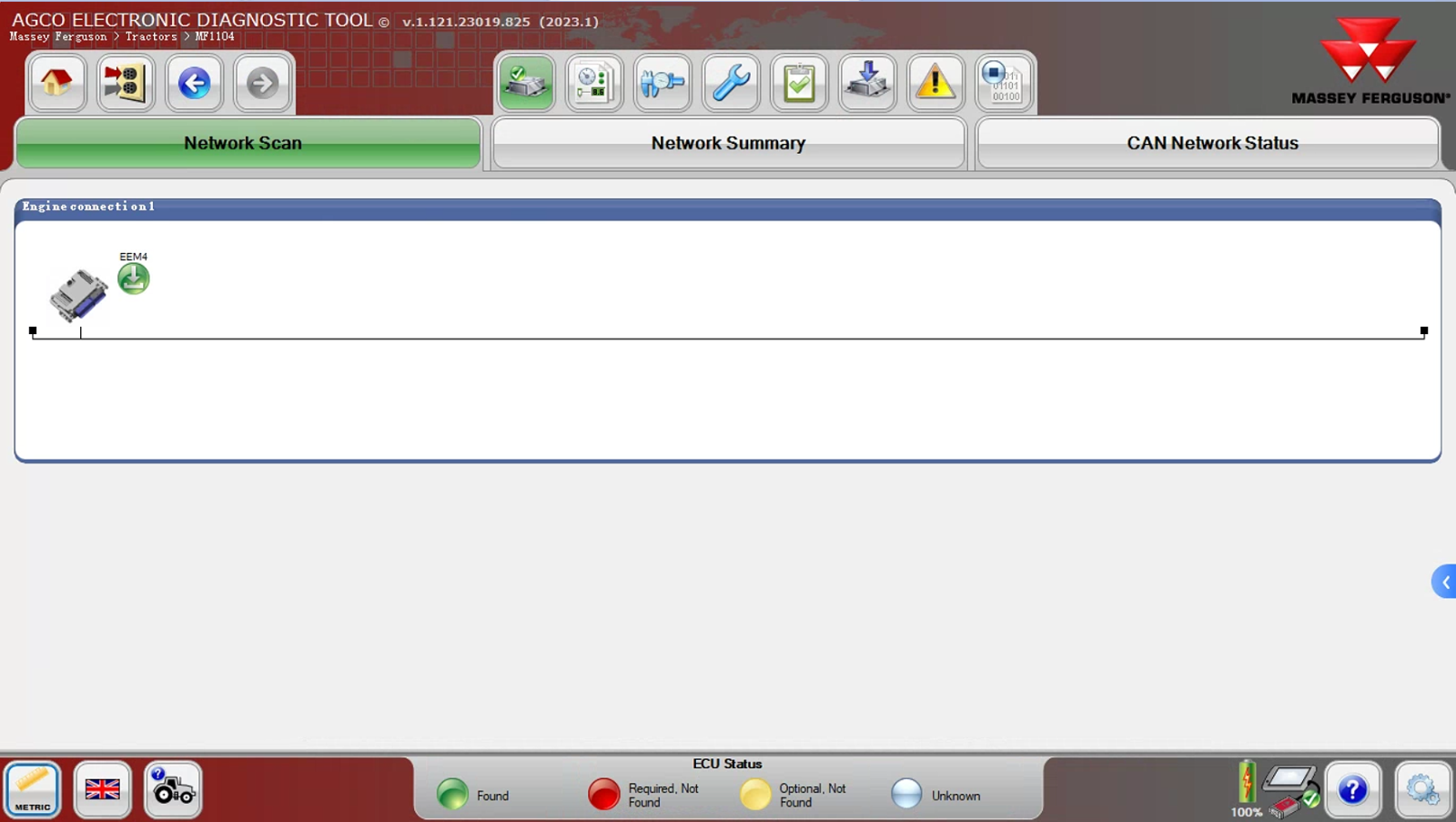Open the wrench service tools icon
The image size is (1456, 822).
731,83
